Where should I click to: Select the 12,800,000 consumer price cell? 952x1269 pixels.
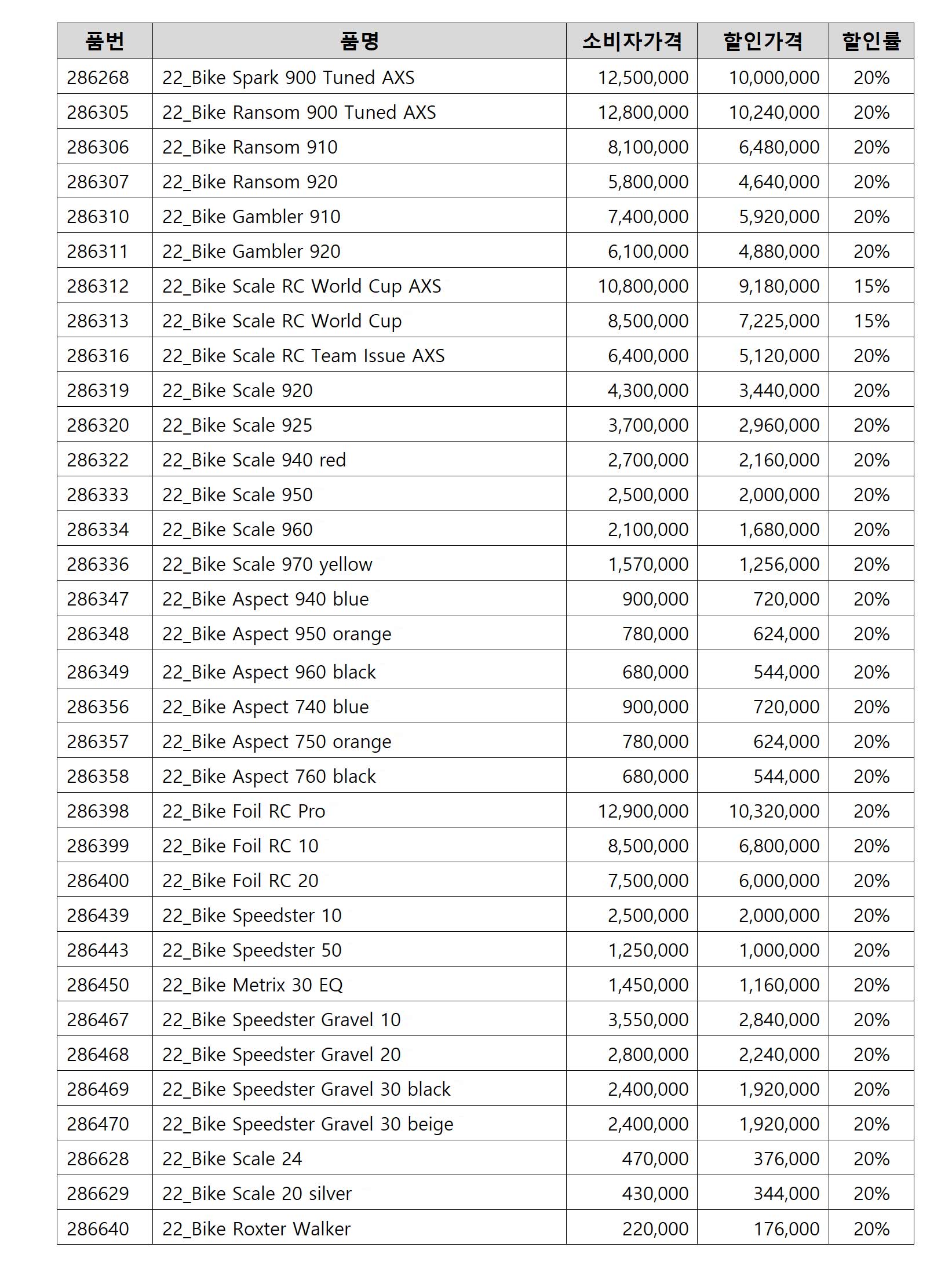[x=643, y=112]
